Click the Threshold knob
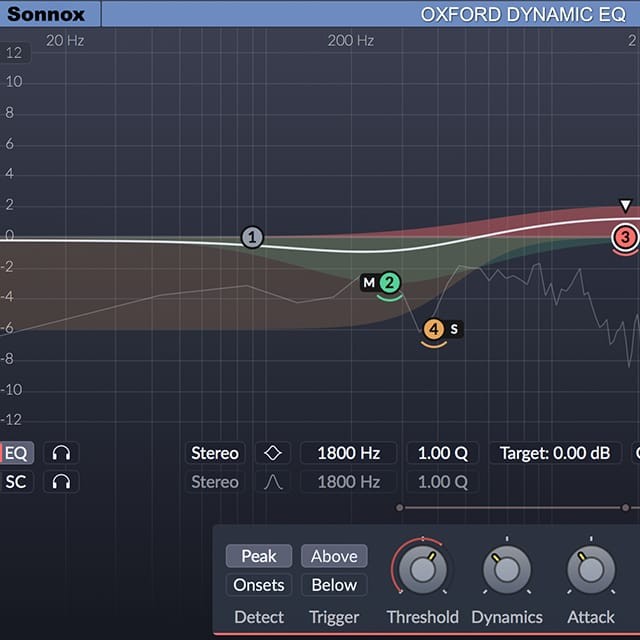 coord(422,571)
